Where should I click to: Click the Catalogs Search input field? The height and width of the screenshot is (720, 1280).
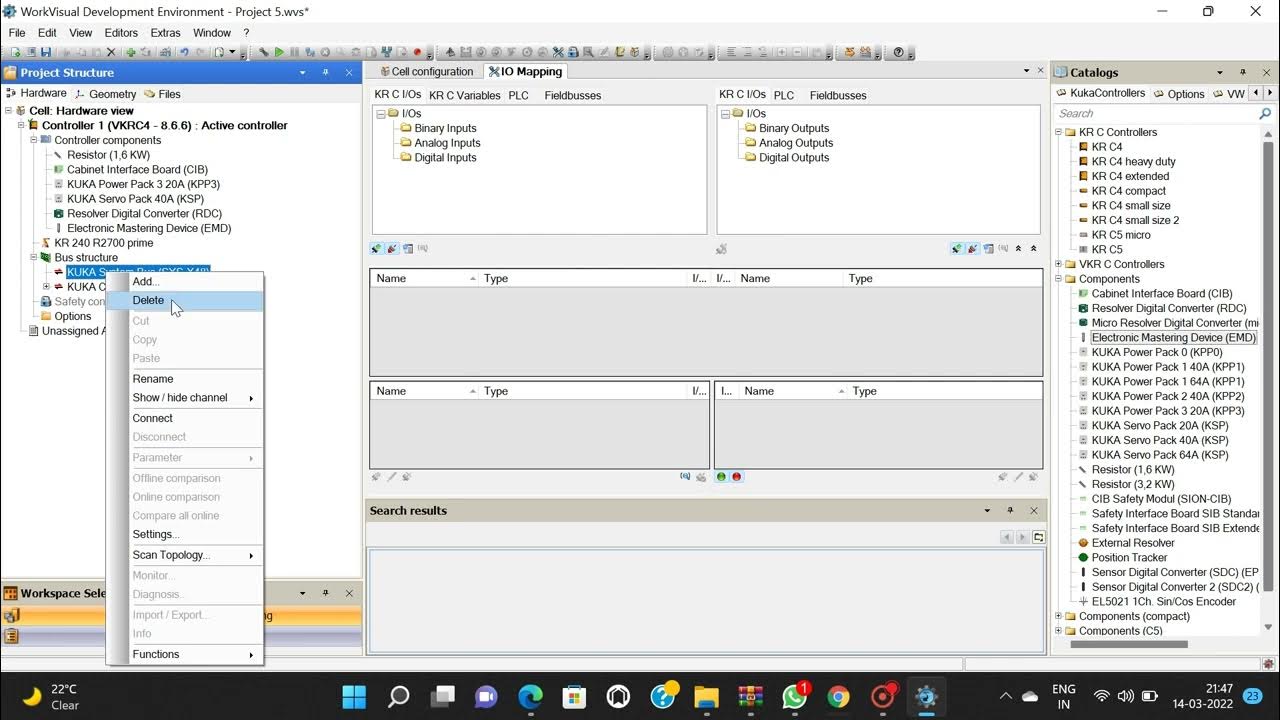pos(1155,114)
